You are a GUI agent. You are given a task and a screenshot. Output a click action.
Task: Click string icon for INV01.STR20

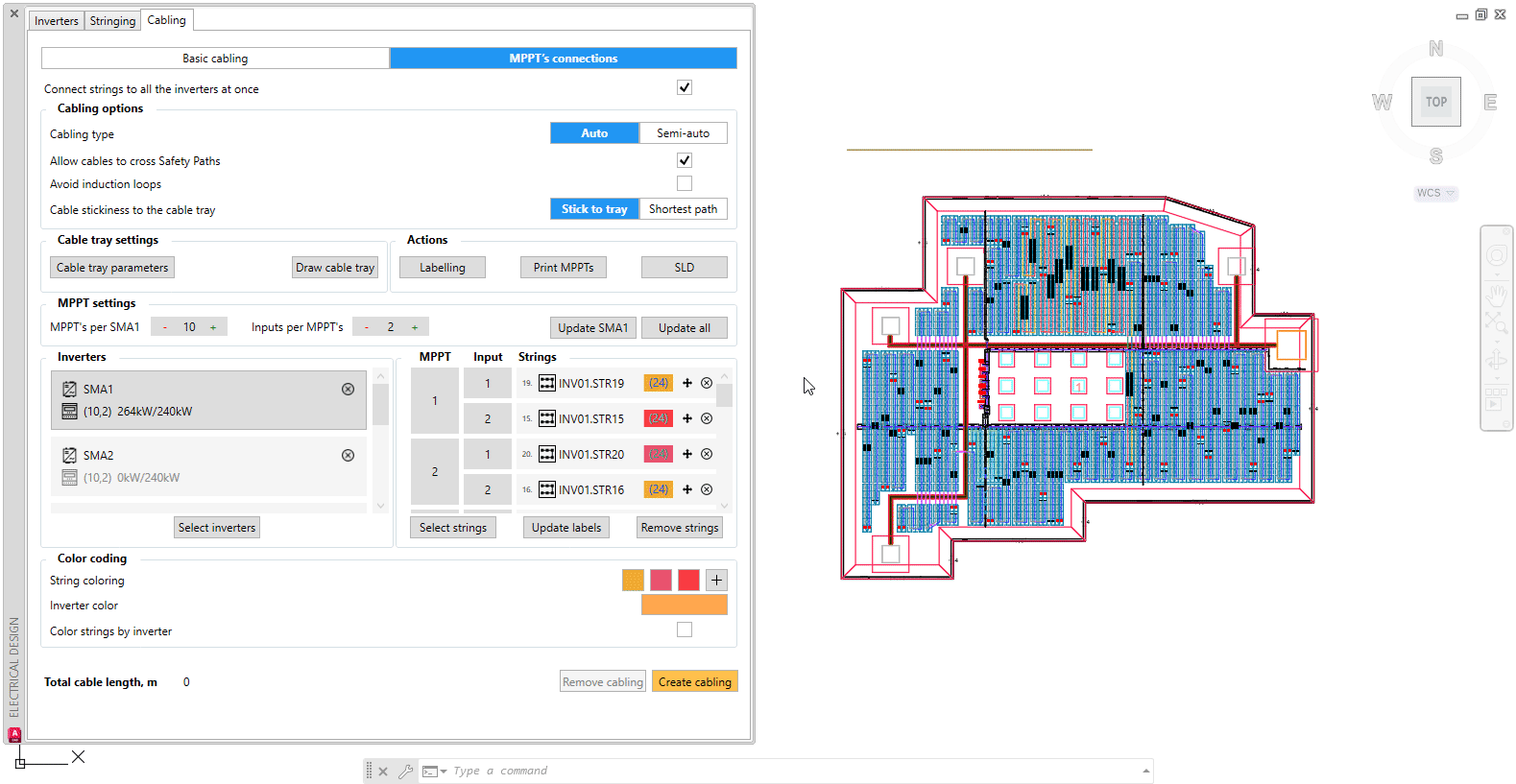tap(547, 454)
